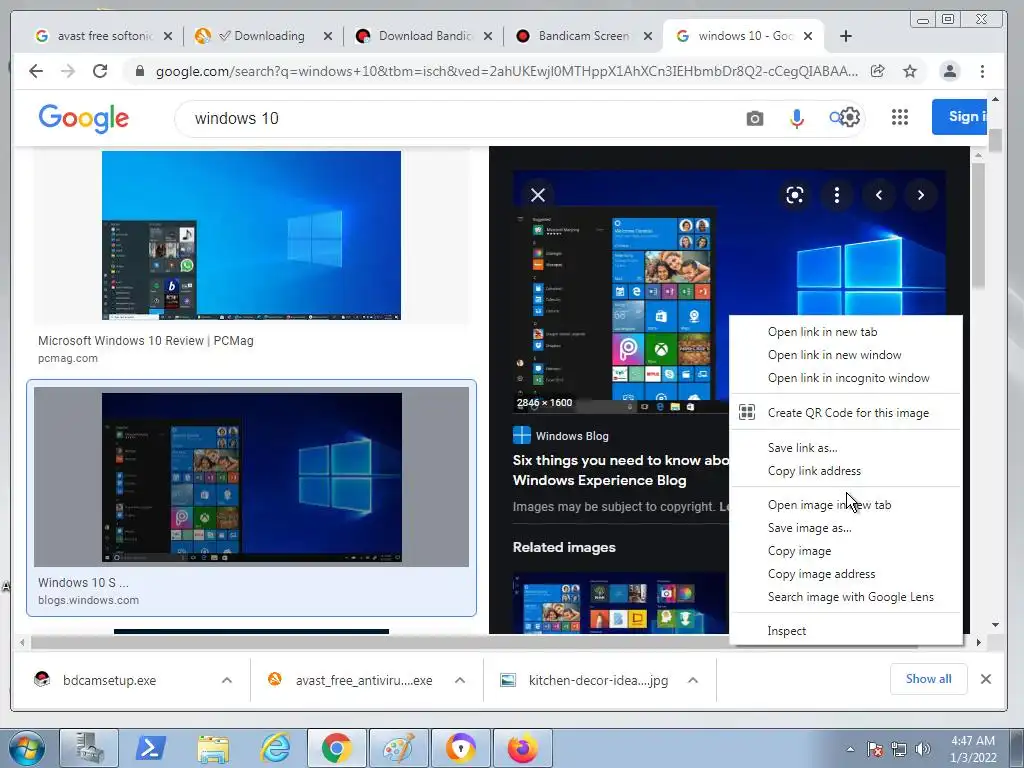The width and height of the screenshot is (1024, 768).
Task: Click the windows 10 search input field
Action: pyautogui.click(x=457, y=118)
